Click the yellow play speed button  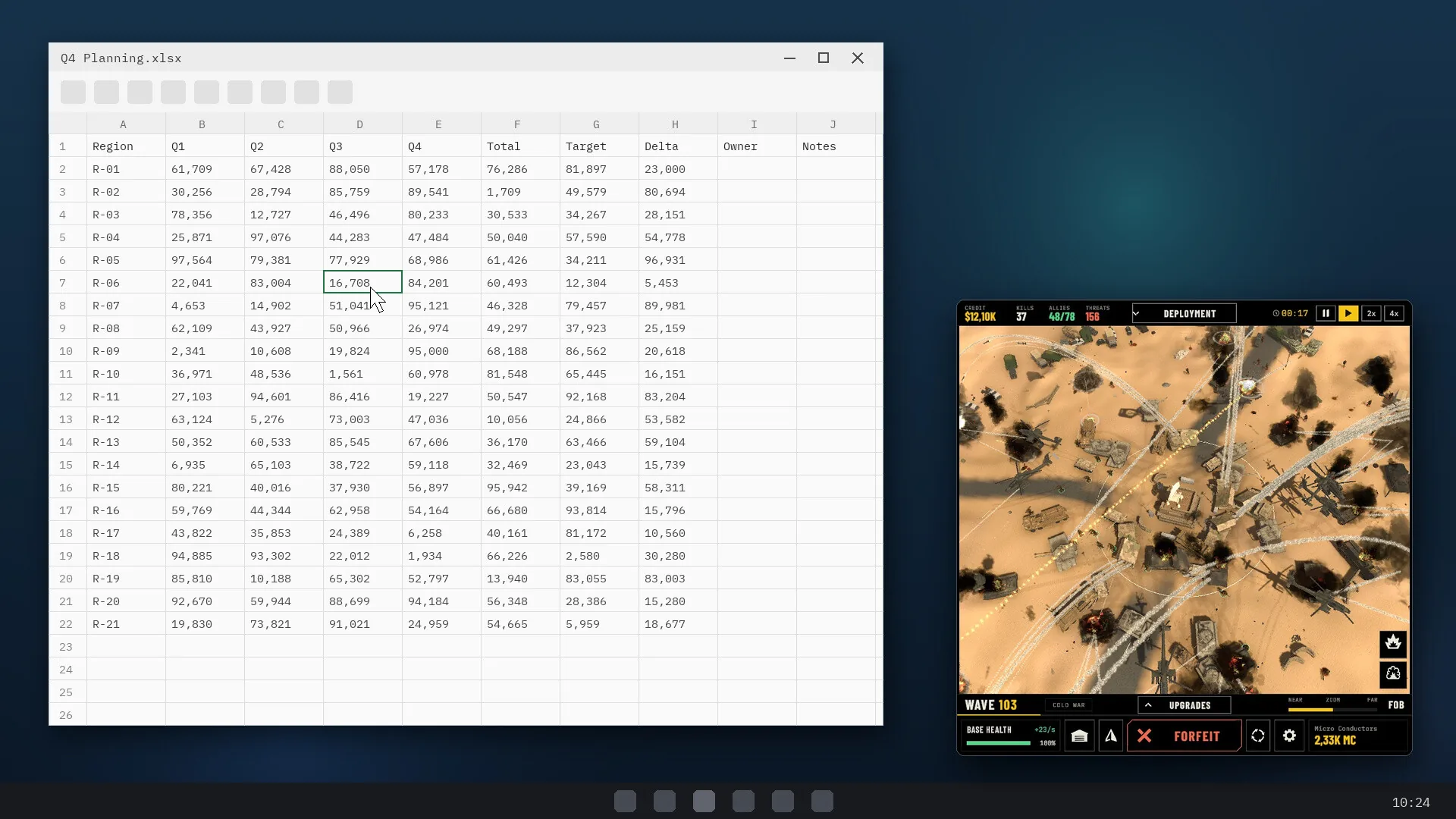point(1348,313)
